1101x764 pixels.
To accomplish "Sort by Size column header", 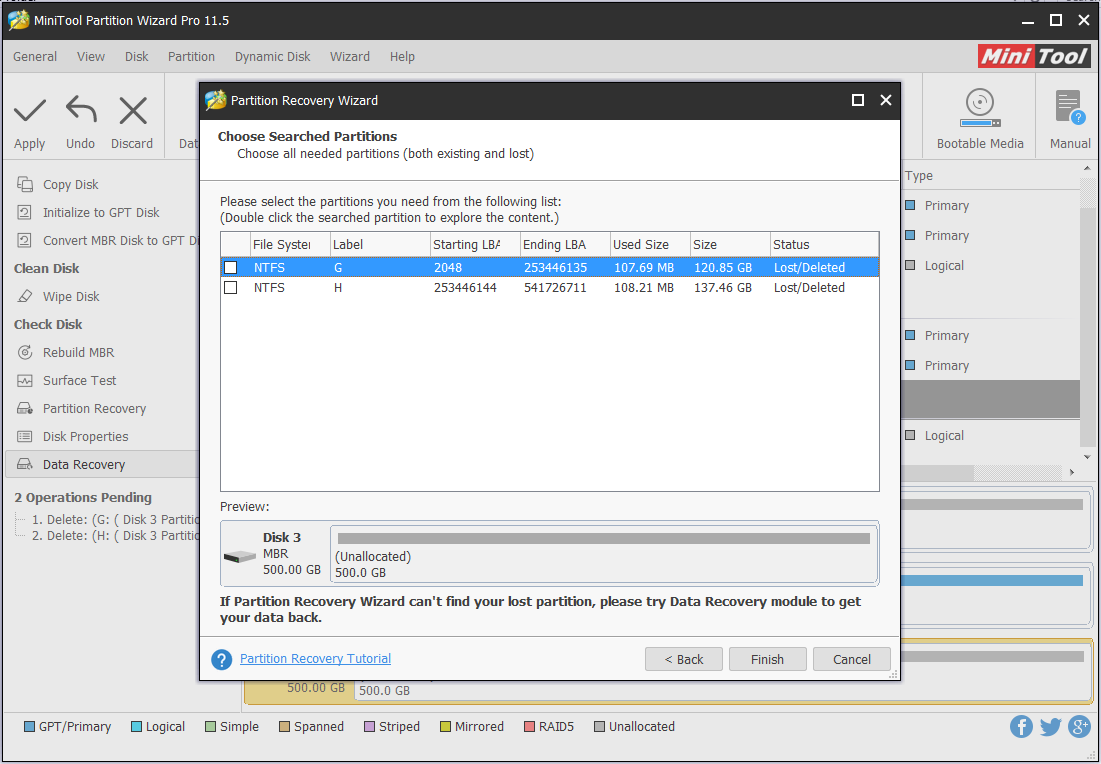I will coord(730,244).
